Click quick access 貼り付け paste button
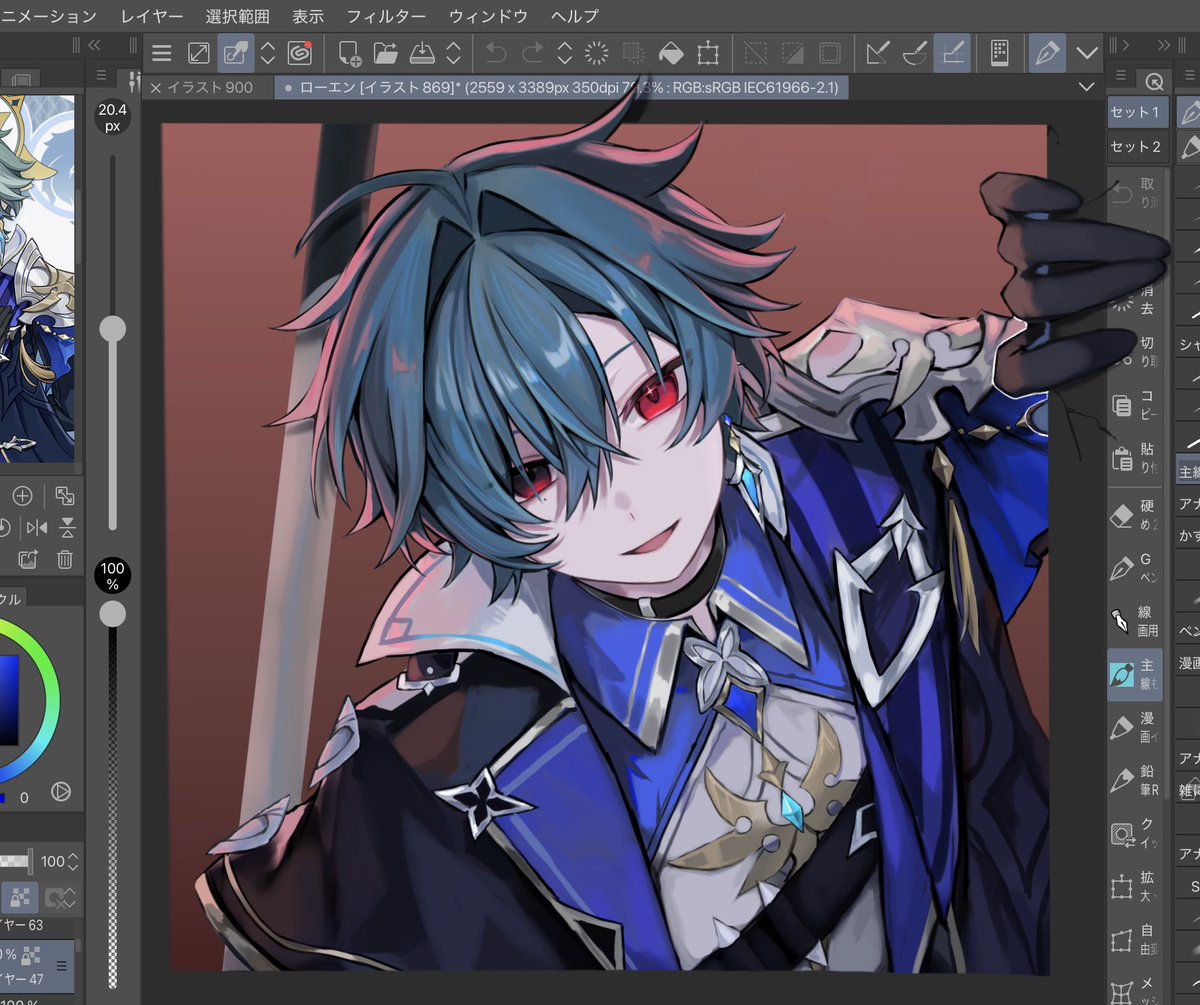Screen dimensions: 1200x1005 (1135, 459)
